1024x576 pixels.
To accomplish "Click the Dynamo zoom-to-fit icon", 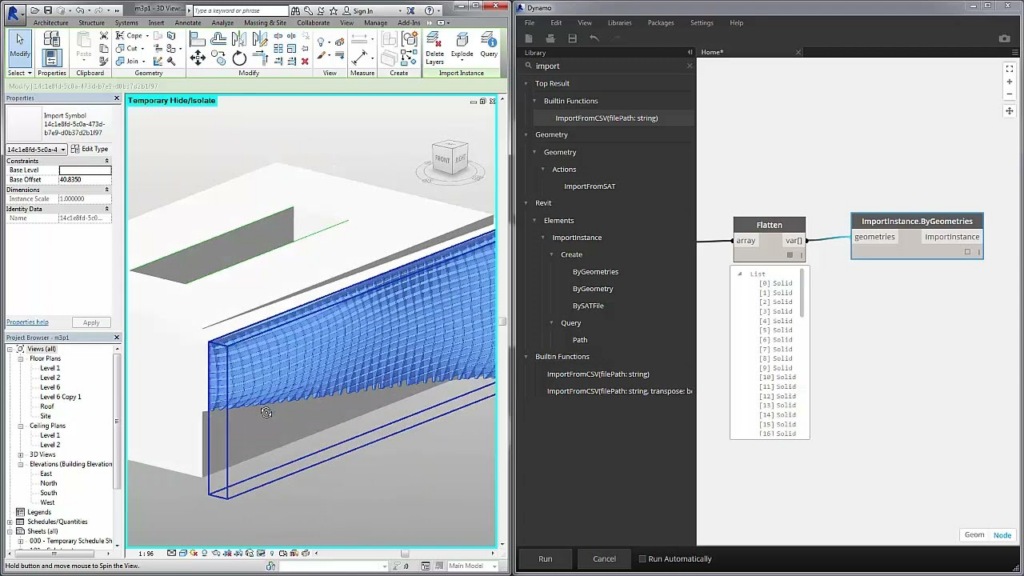I will [1010, 69].
